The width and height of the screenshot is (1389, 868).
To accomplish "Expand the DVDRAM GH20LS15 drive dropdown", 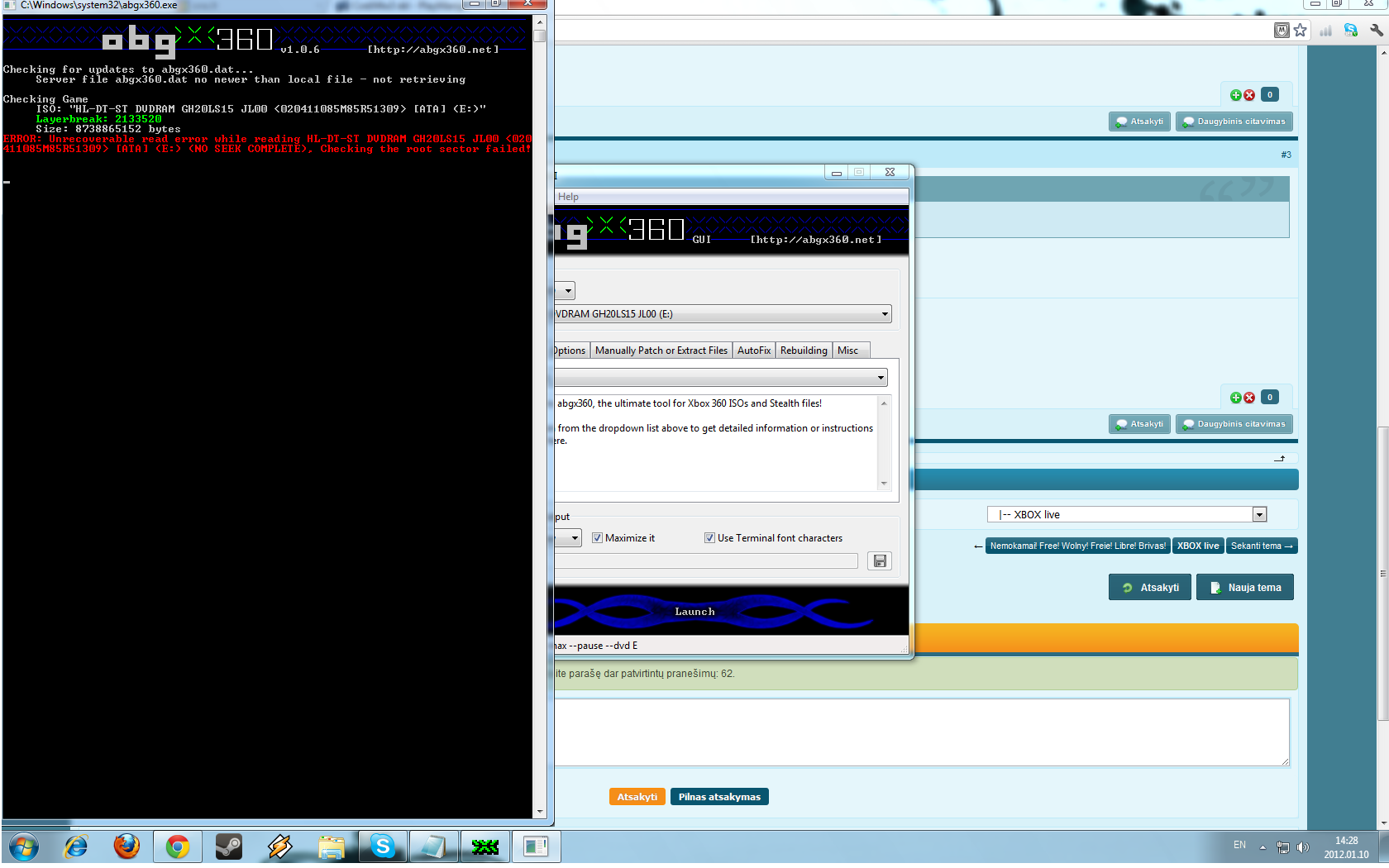I will point(885,314).
